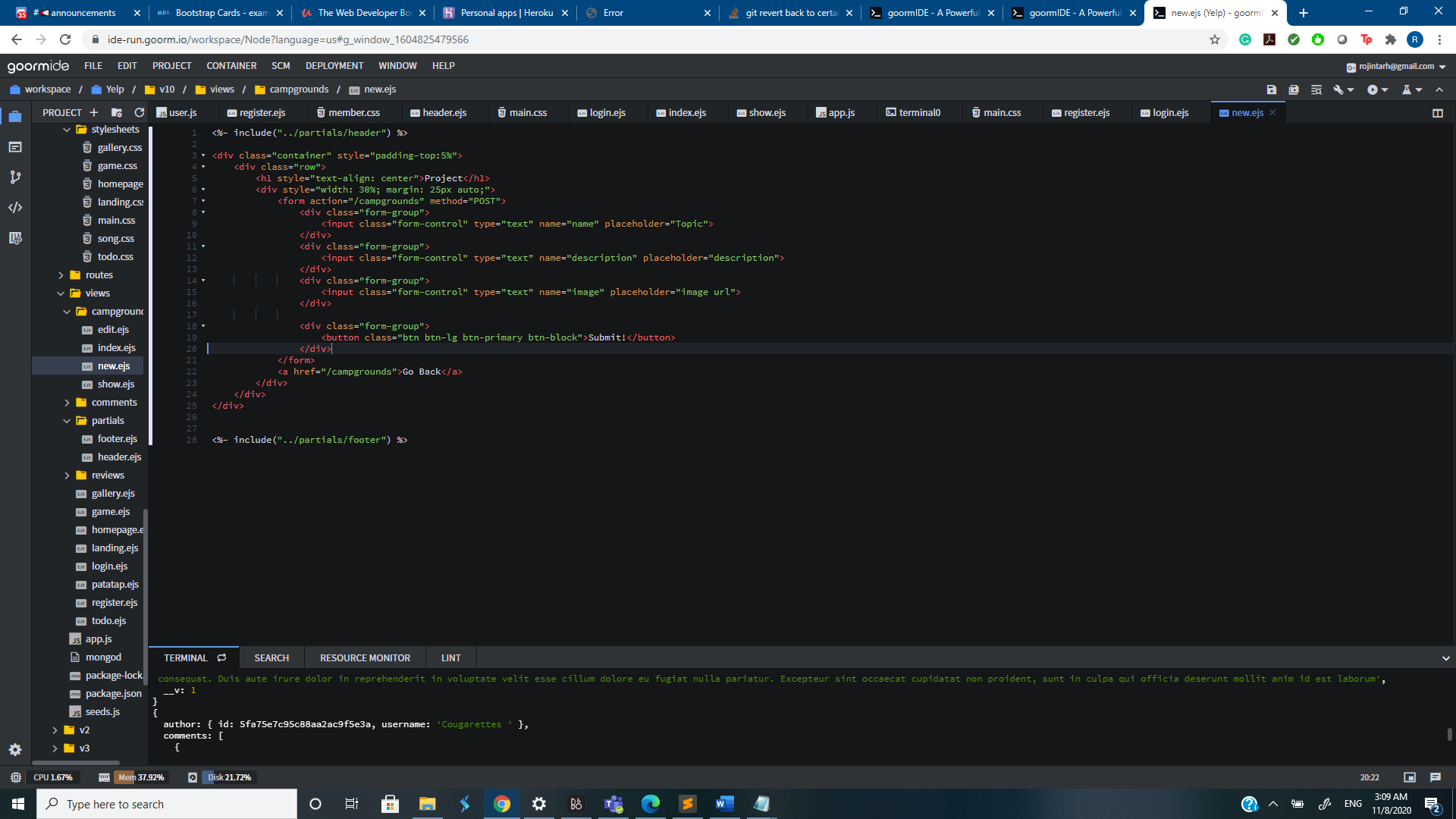1456x819 pixels.
Task: Hide the top toolbar with the up chevron
Action: click(x=1439, y=89)
